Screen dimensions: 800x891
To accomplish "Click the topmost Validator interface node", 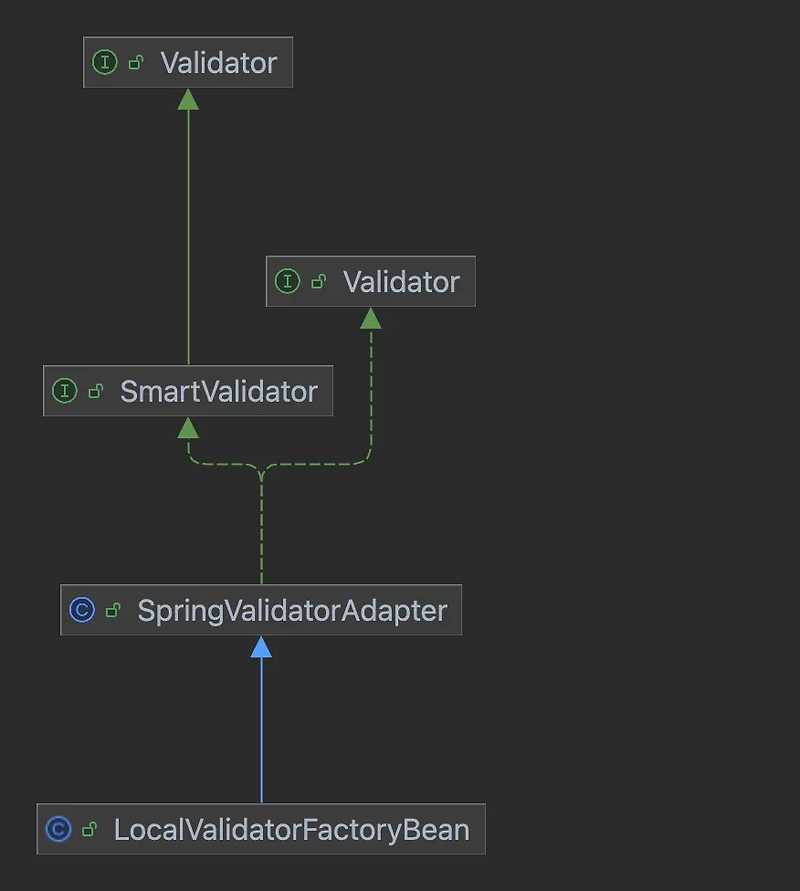I will click(x=188, y=62).
